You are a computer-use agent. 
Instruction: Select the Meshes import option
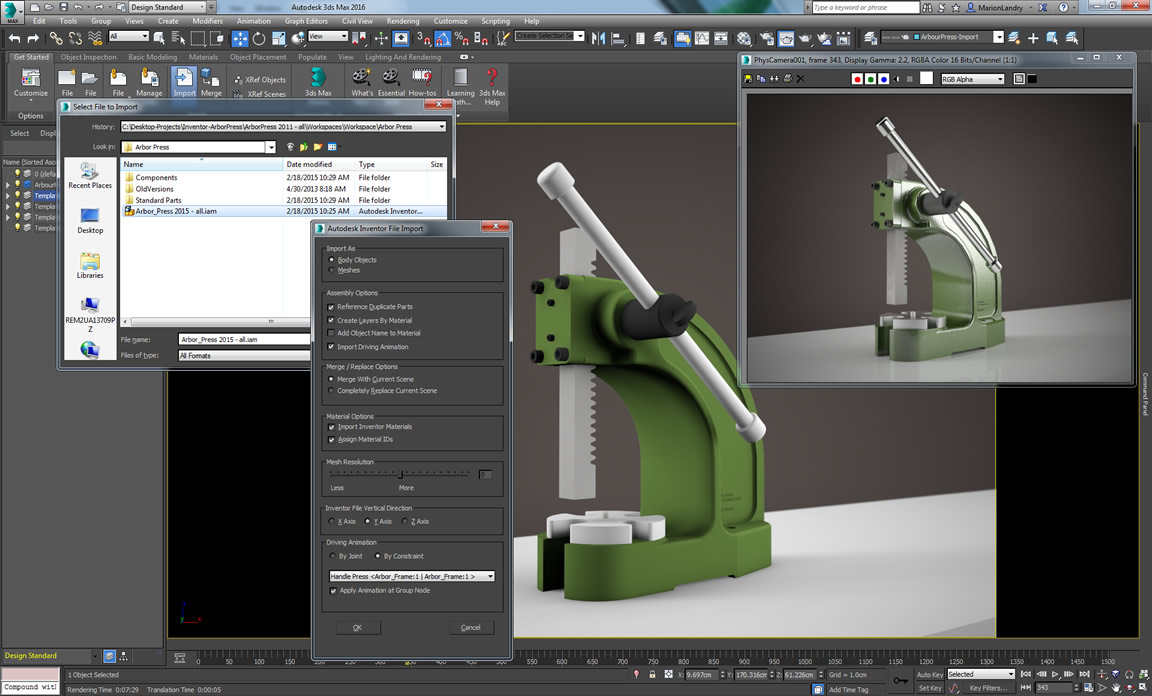pyautogui.click(x=331, y=270)
